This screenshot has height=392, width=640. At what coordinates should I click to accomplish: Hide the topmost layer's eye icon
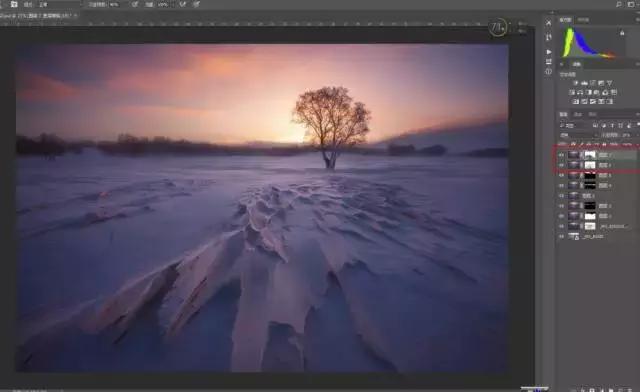562,155
